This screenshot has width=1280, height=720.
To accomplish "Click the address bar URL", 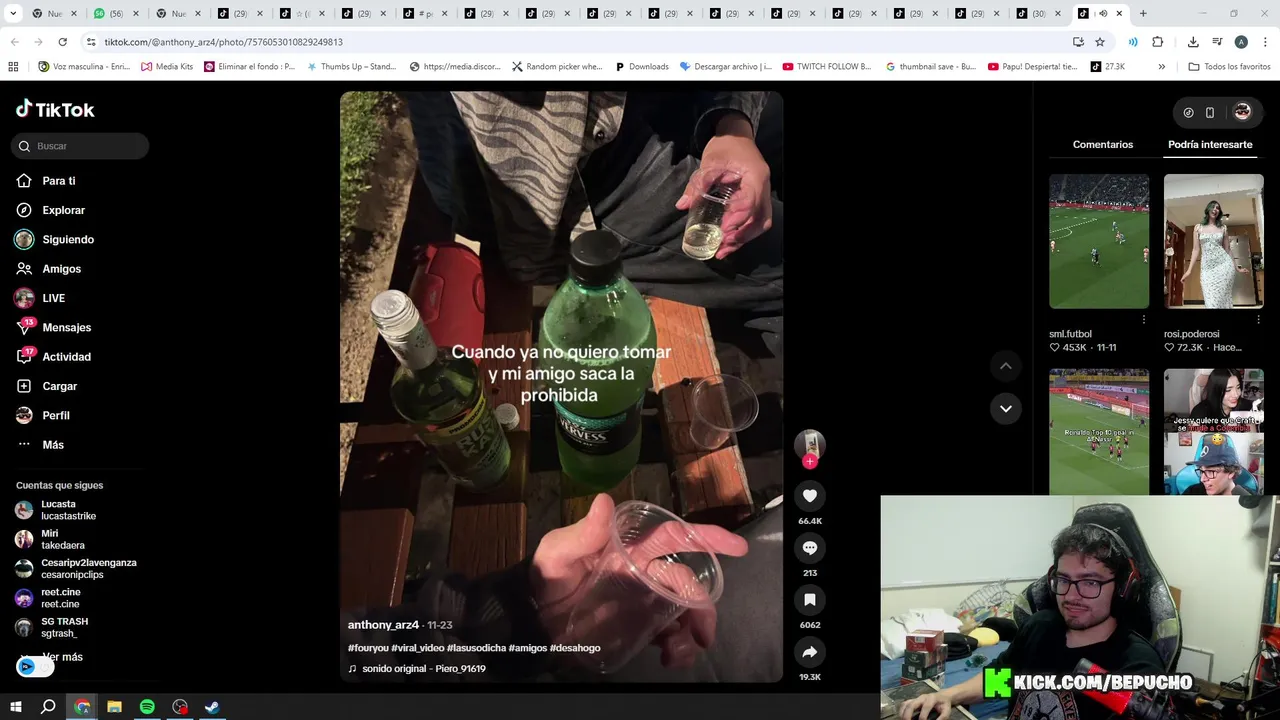I will pos(224,42).
